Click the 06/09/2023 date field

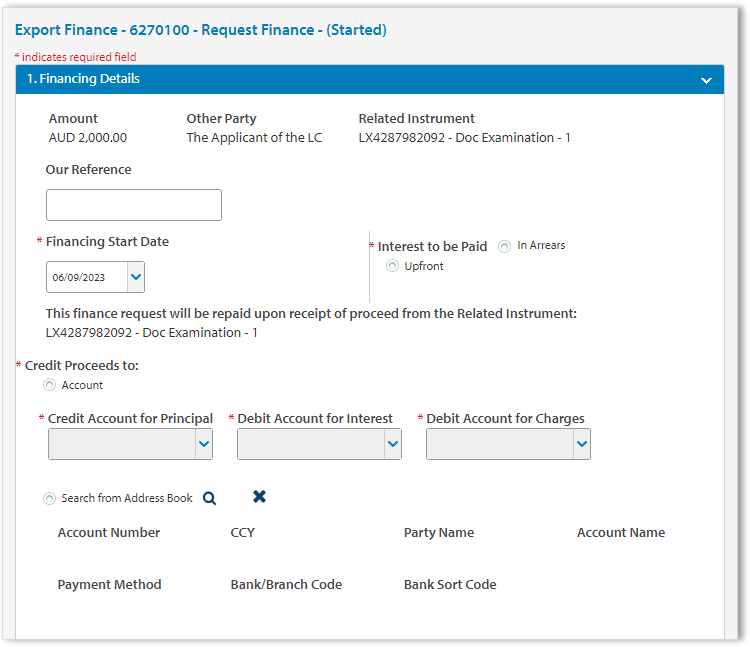(x=86, y=277)
